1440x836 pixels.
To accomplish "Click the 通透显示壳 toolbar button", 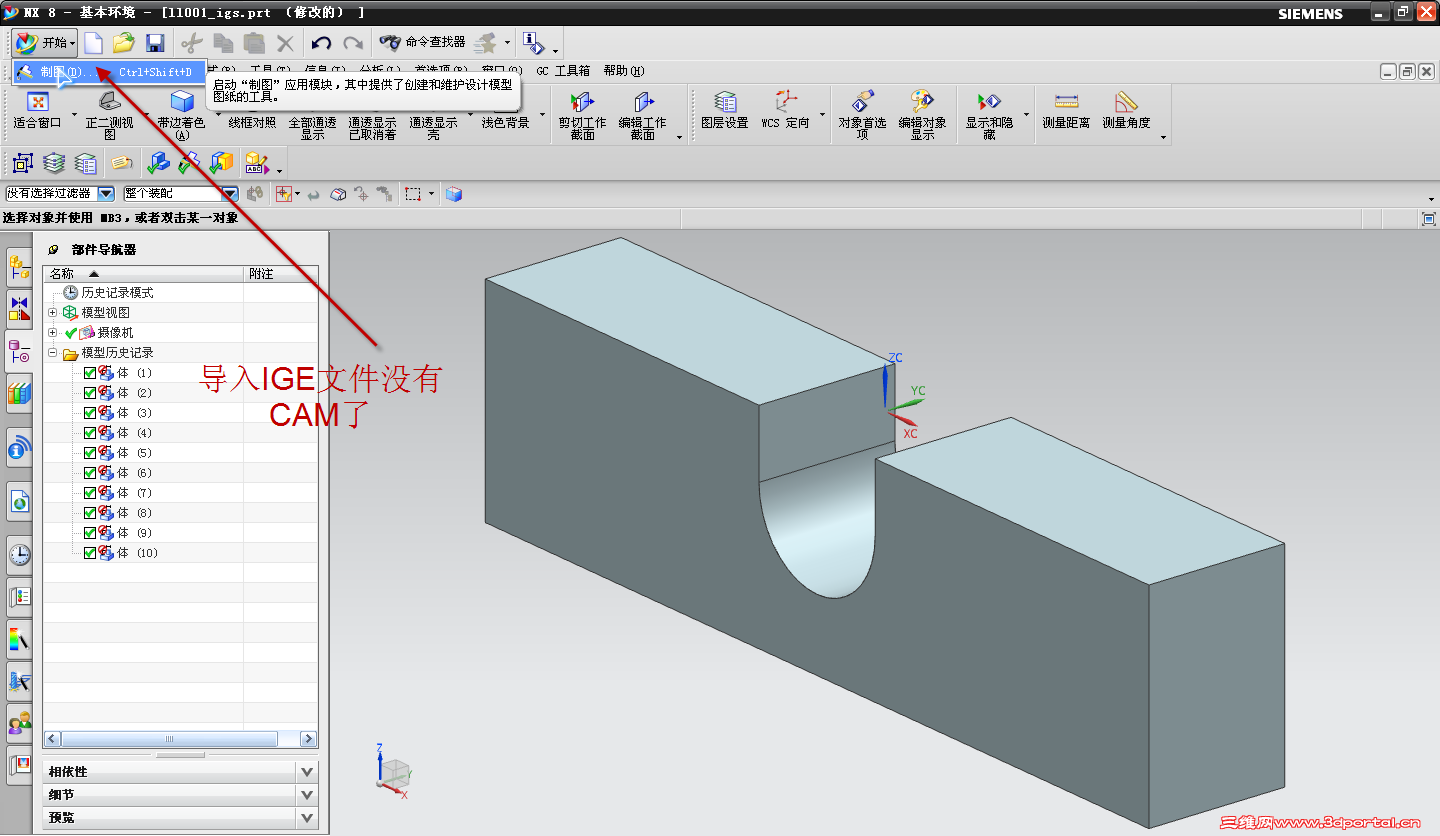I will (433, 128).
